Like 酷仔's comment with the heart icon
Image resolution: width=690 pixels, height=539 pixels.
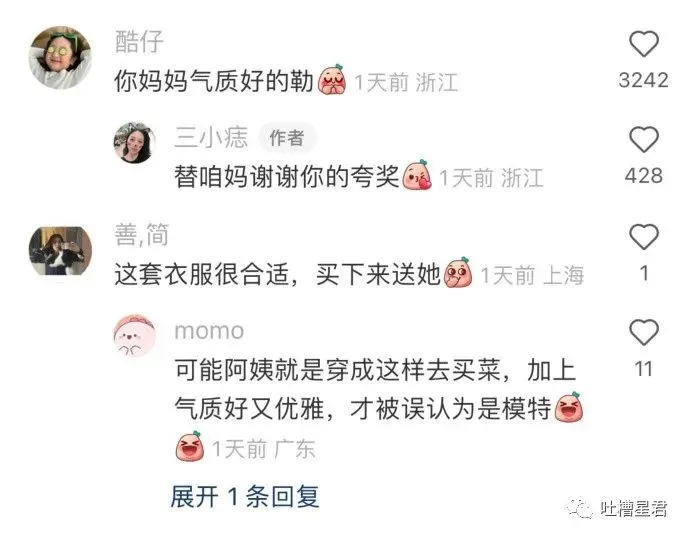click(x=643, y=44)
